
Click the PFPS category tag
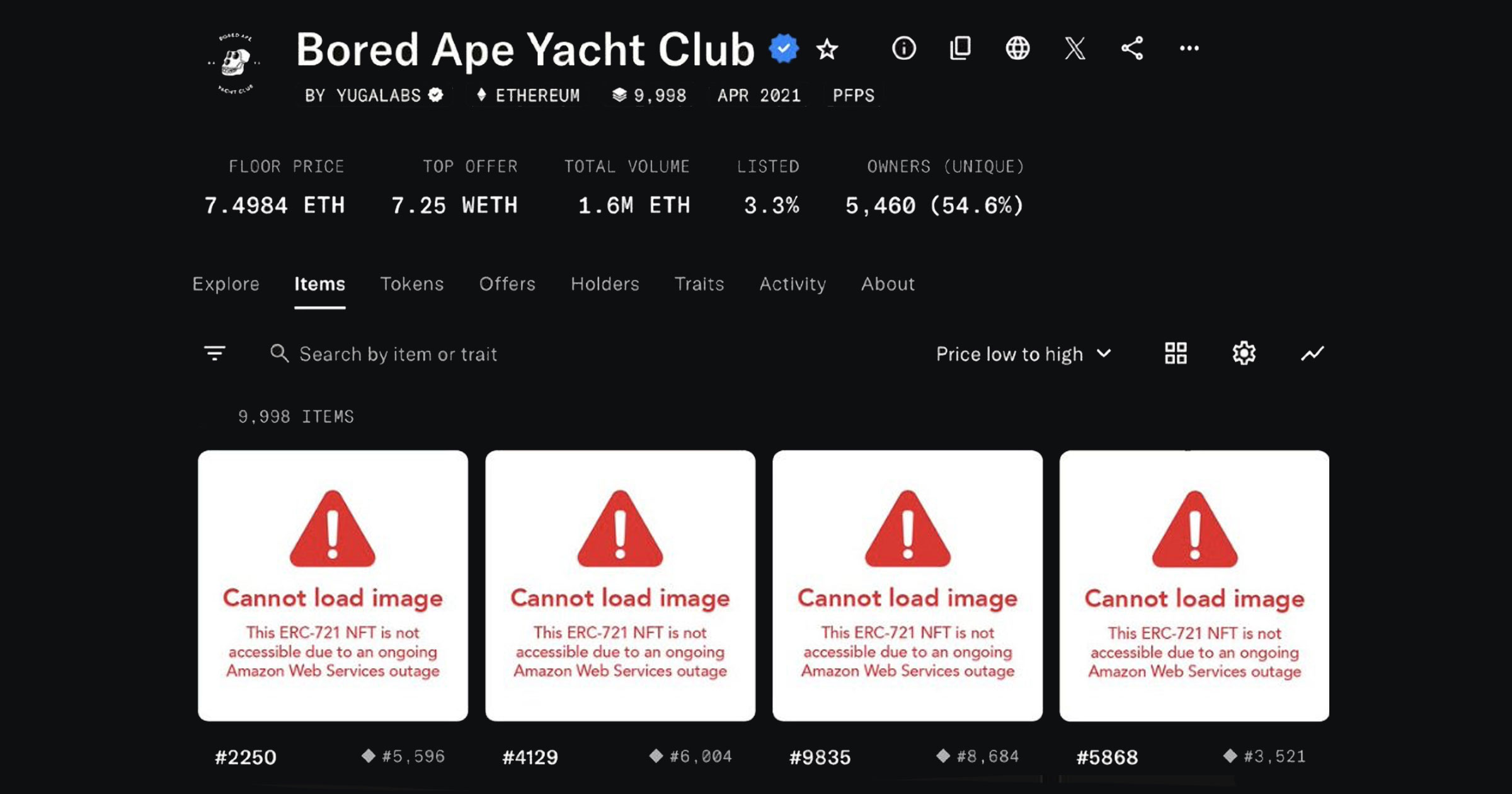[x=854, y=96]
